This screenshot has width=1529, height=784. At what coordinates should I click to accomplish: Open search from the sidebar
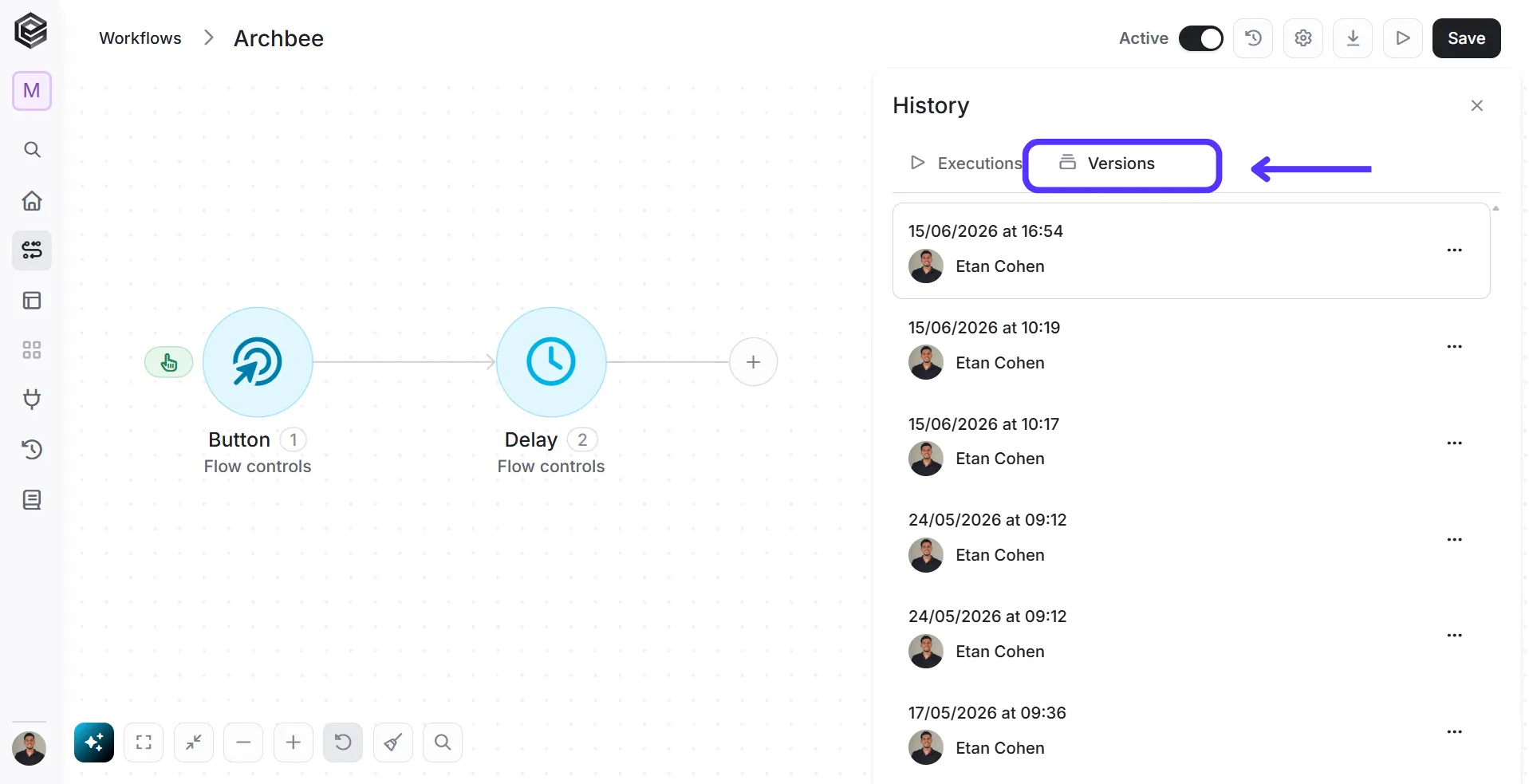[x=32, y=150]
